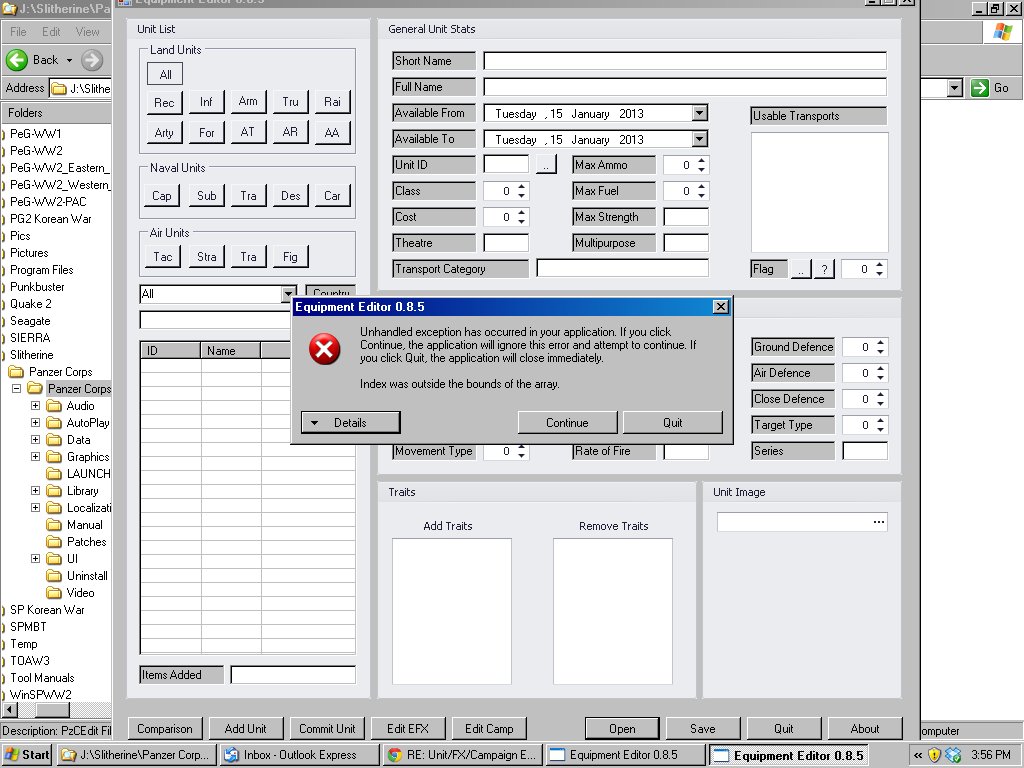
Task: Click the Max Ammo spinner arrows
Action: (701, 165)
